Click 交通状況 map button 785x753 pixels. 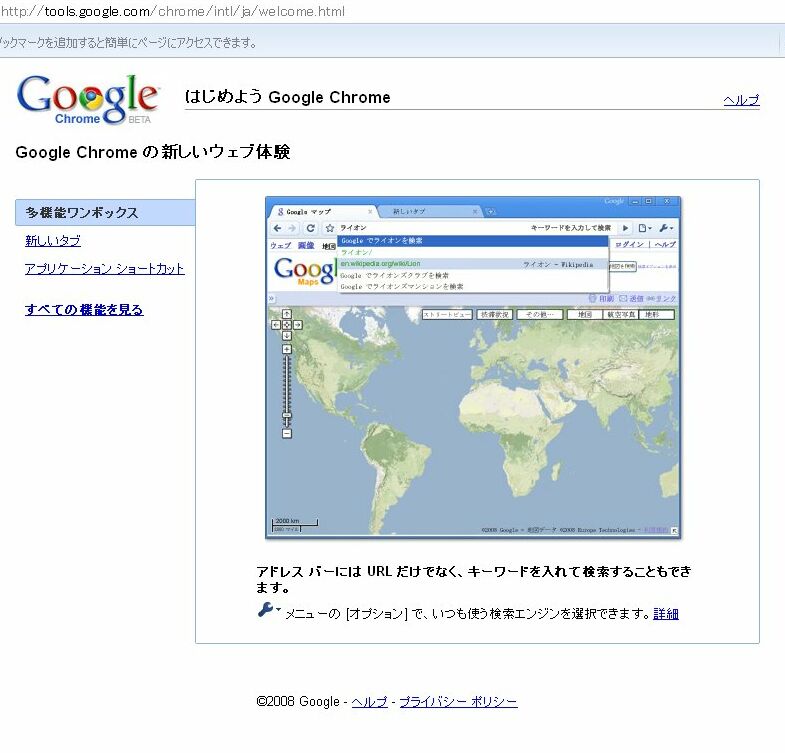point(495,314)
